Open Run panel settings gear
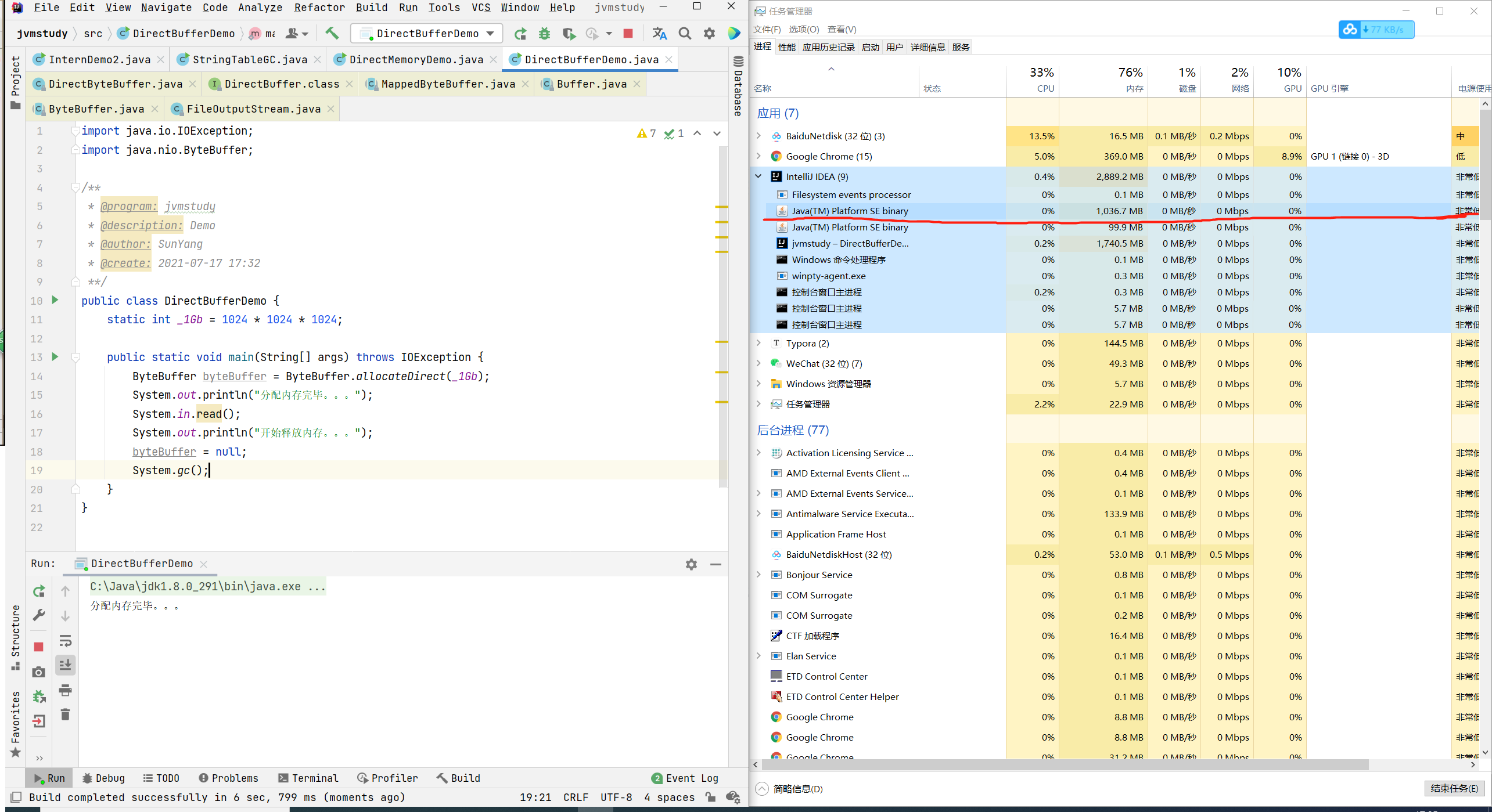Screen dimensions: 1492x812 [x=691, y=564]
